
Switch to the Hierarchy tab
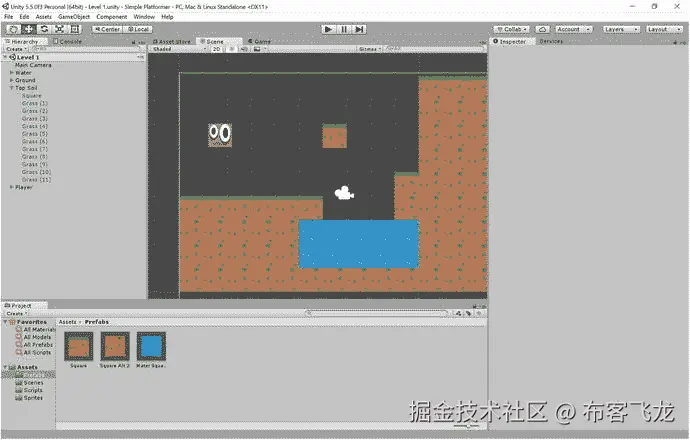[x=24, y=41]
